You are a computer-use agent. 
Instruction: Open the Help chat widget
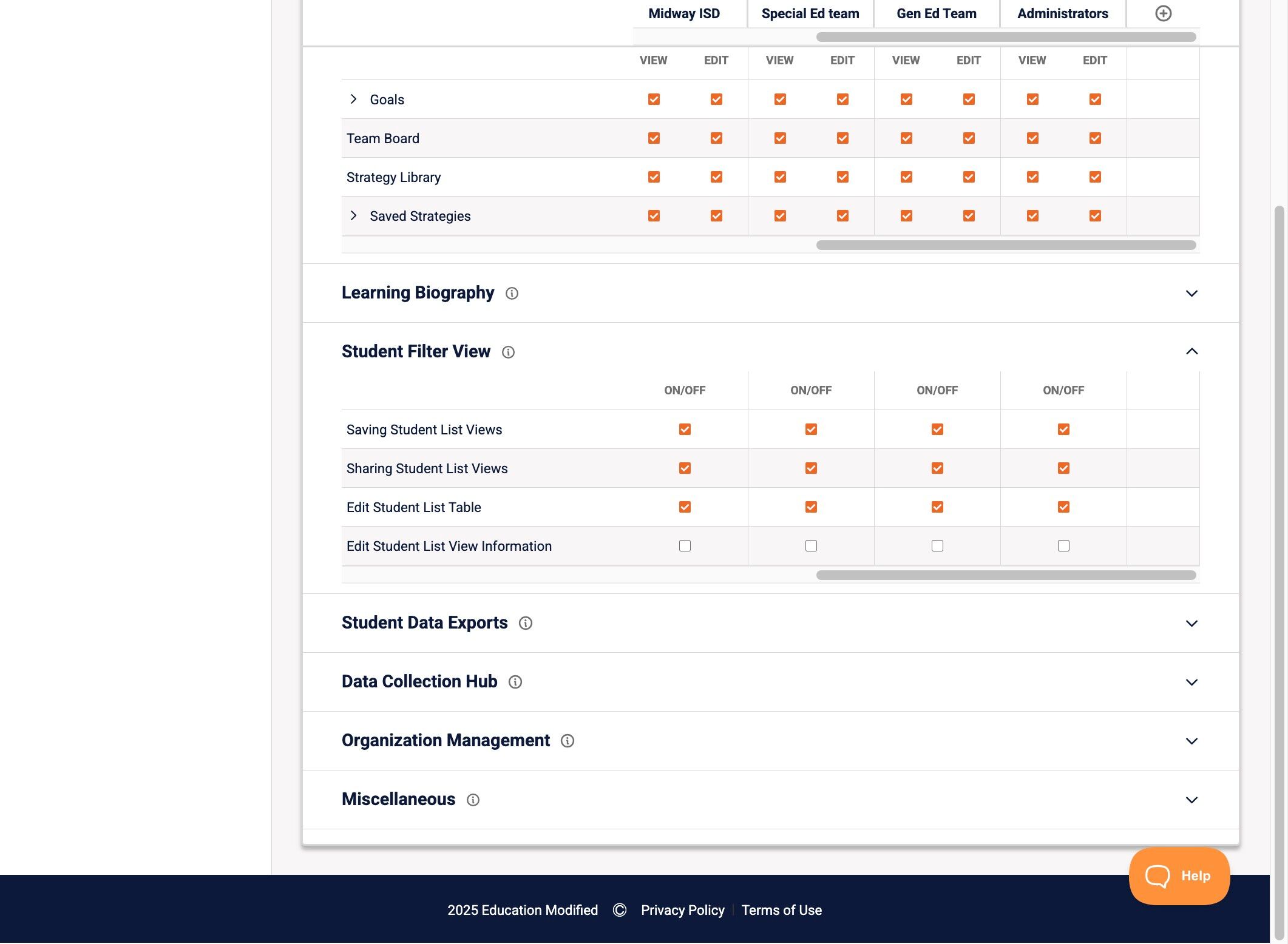(1179, 876)
